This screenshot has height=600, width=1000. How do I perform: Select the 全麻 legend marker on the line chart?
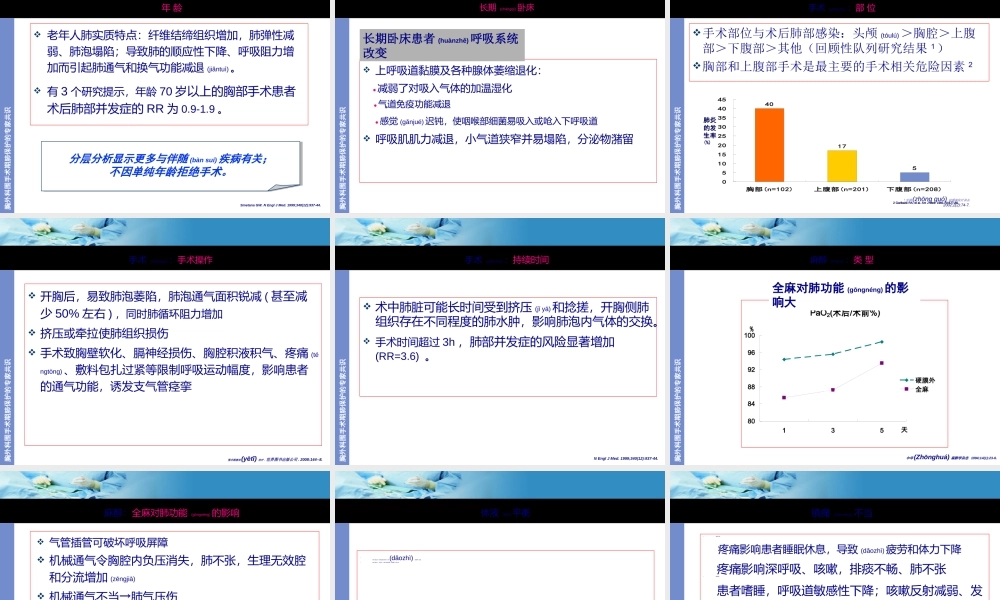pyautogui.click(x=906, y=387)
